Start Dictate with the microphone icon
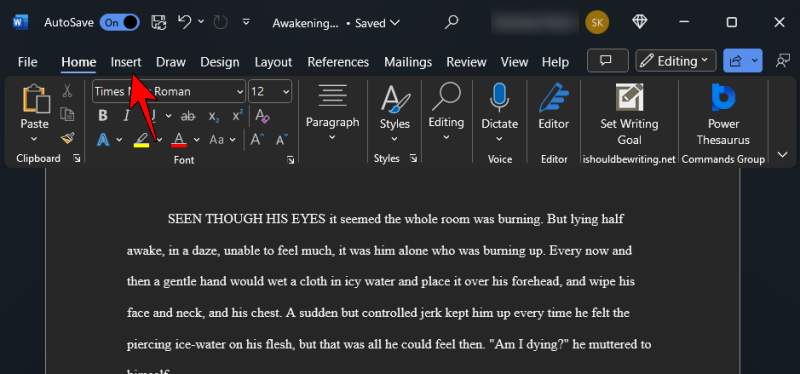 click(499, 97)
